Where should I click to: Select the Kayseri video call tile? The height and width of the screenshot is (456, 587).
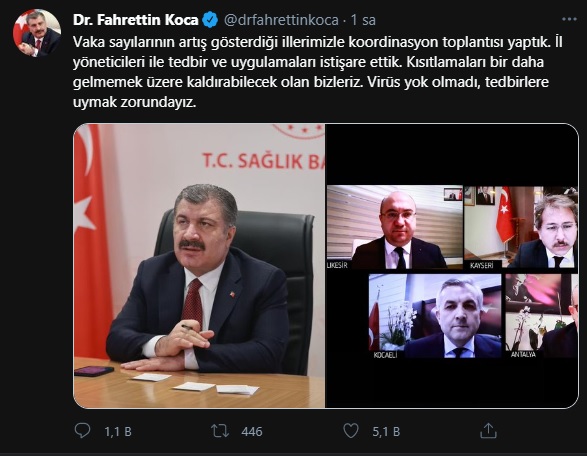[x=521, y=227]
